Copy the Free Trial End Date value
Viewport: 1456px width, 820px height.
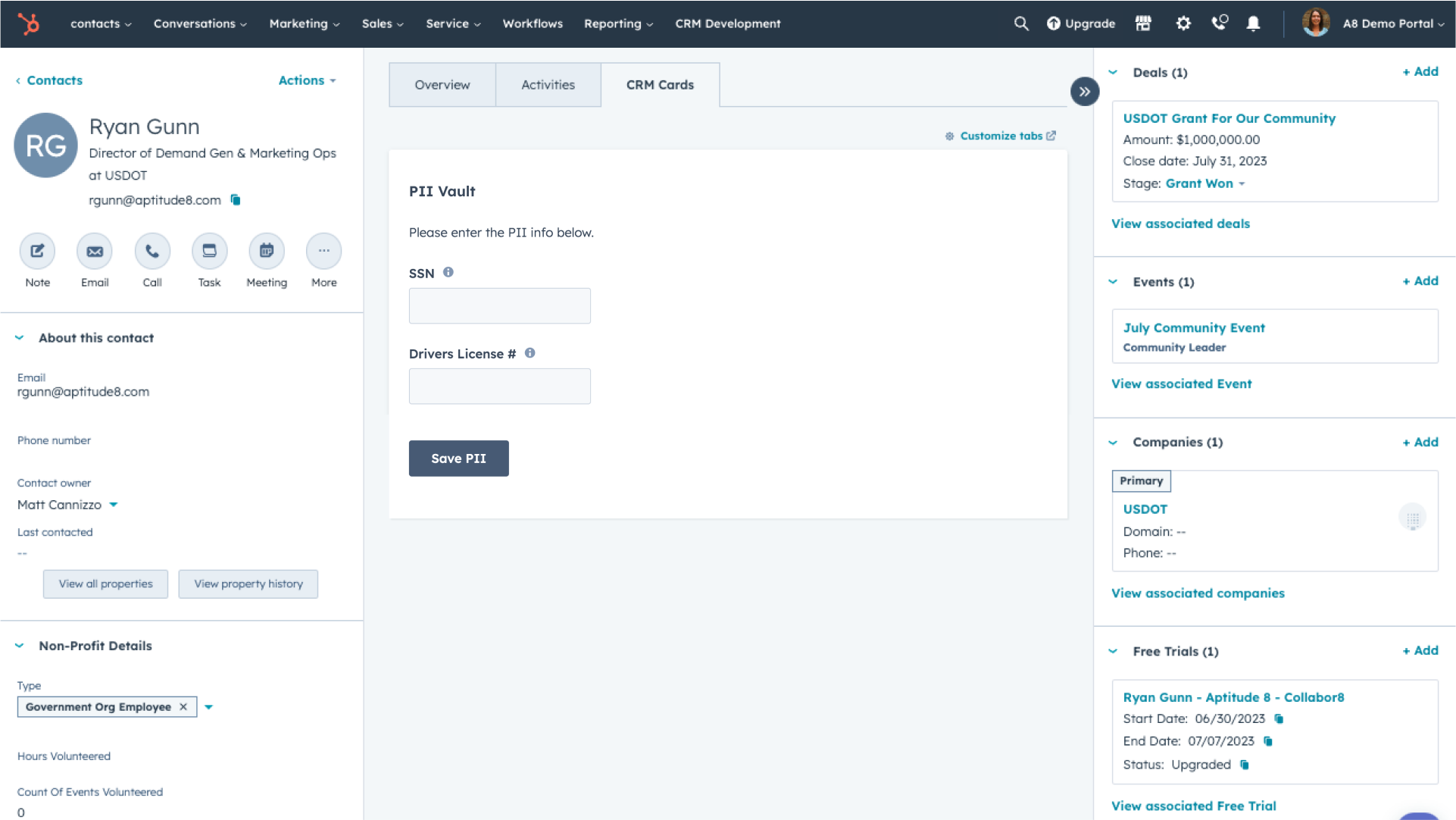pyautogui.click(x=1268, y=741)
